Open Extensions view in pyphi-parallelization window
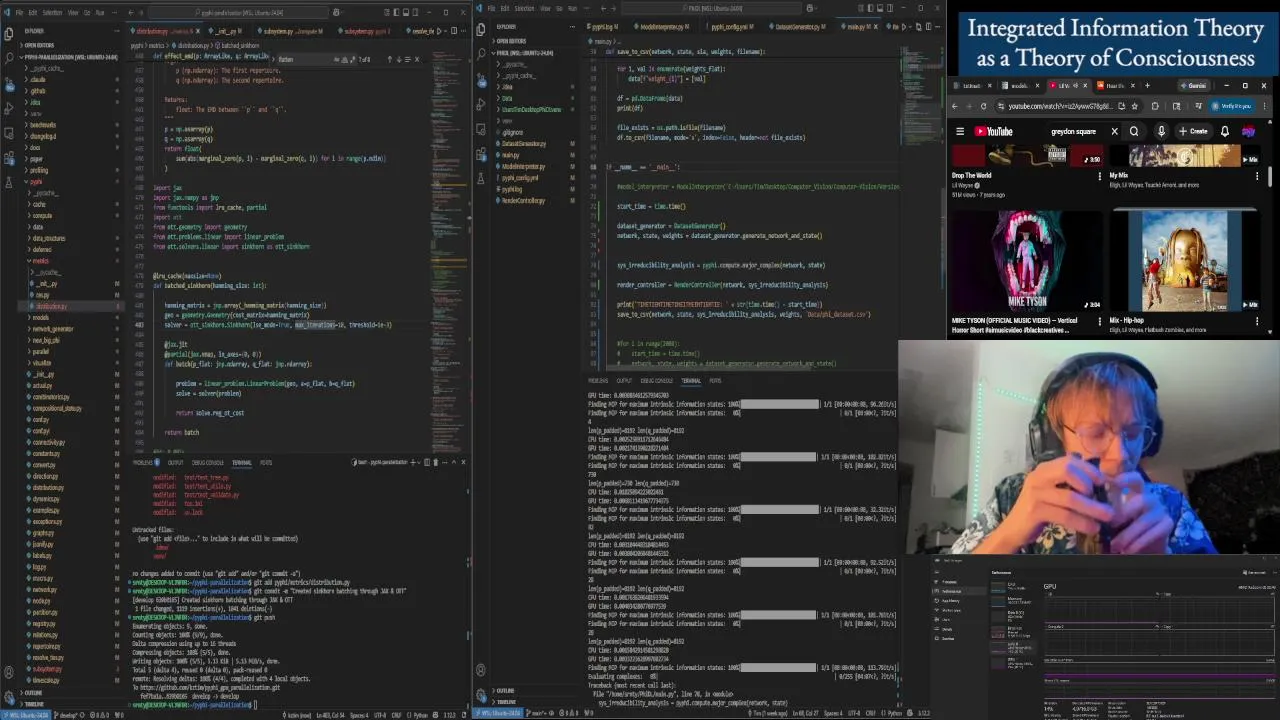Image resolution: width=1280 pixels, height=720 pixels. point(9,158)
